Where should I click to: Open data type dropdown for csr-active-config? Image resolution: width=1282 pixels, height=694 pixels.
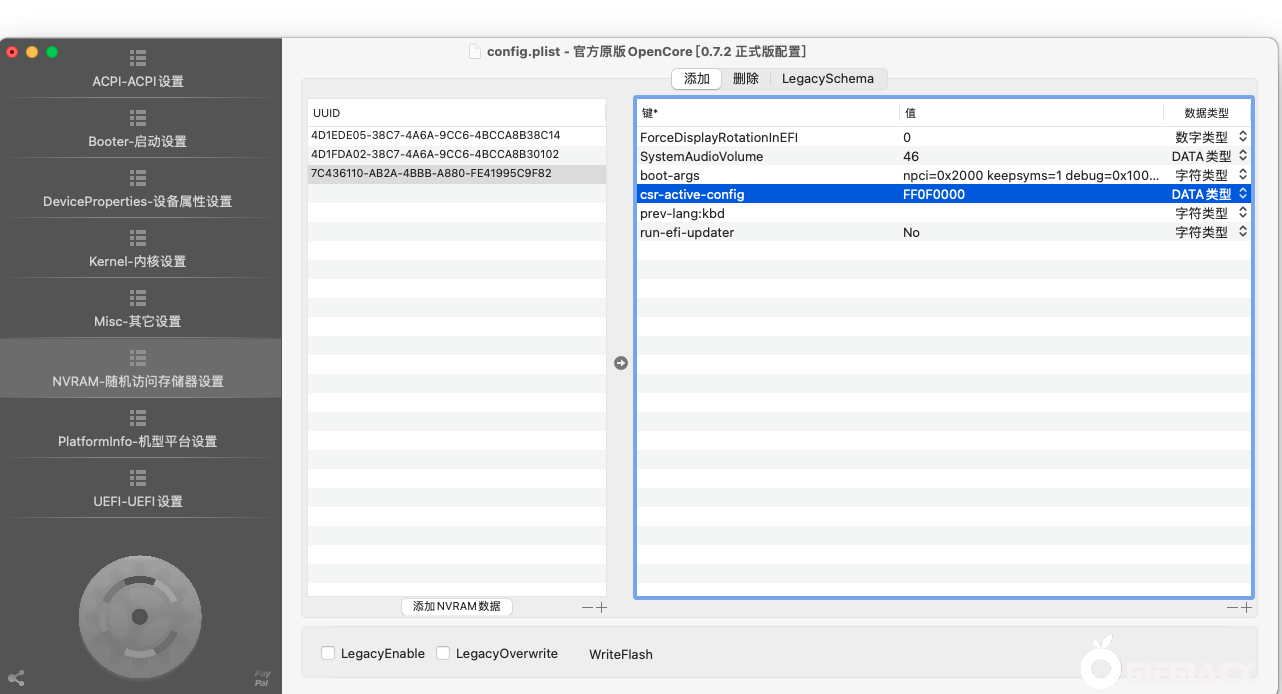pyautogui.click(x=1243, y=194)
